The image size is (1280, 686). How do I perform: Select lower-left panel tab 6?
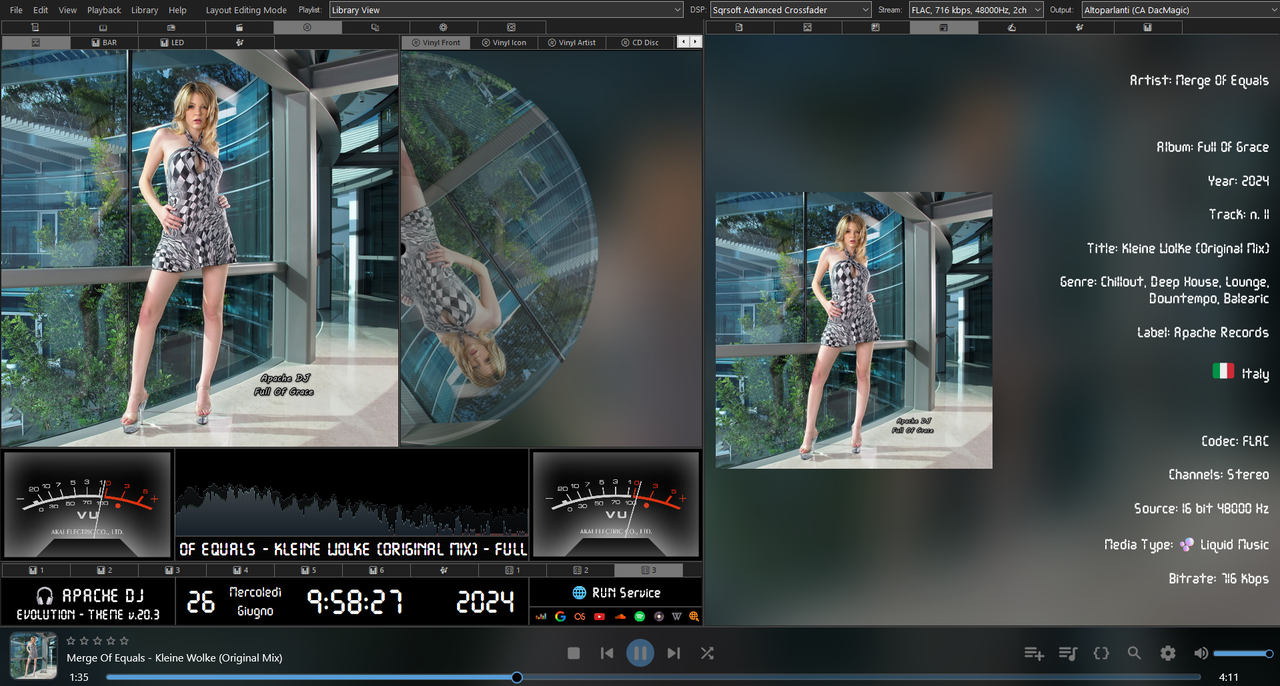(376, 570)
